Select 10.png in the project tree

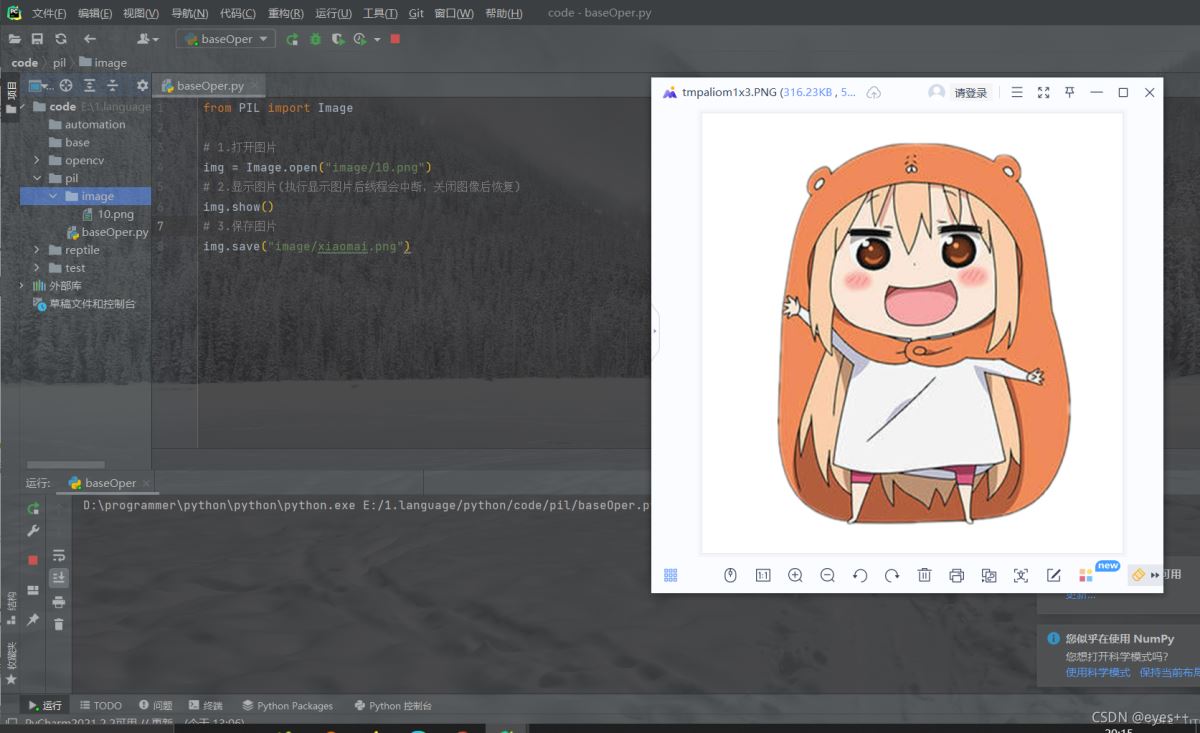[115, 214]
